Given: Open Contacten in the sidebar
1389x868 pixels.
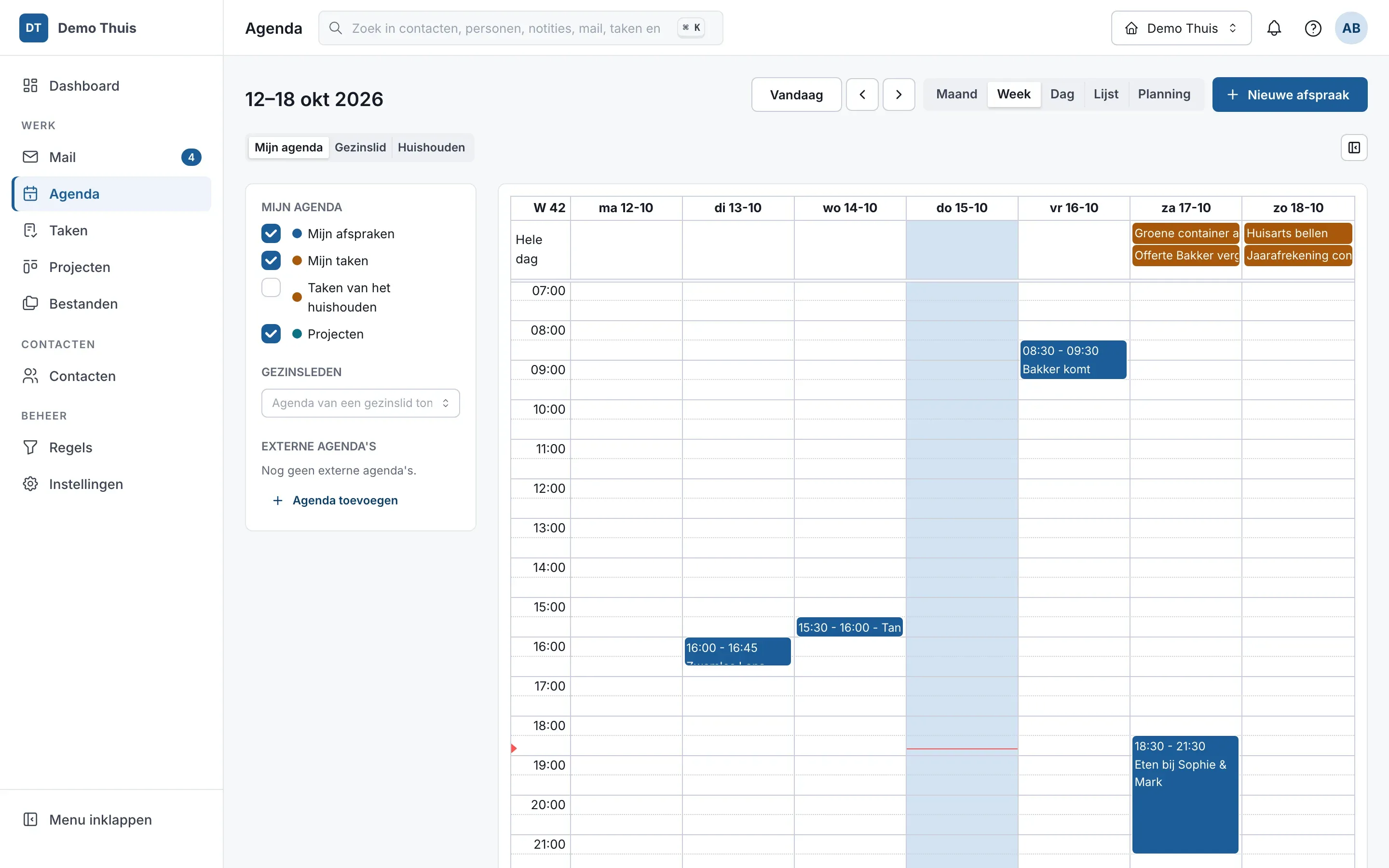Looking at the screenshot, I should [x=111, y=376].
